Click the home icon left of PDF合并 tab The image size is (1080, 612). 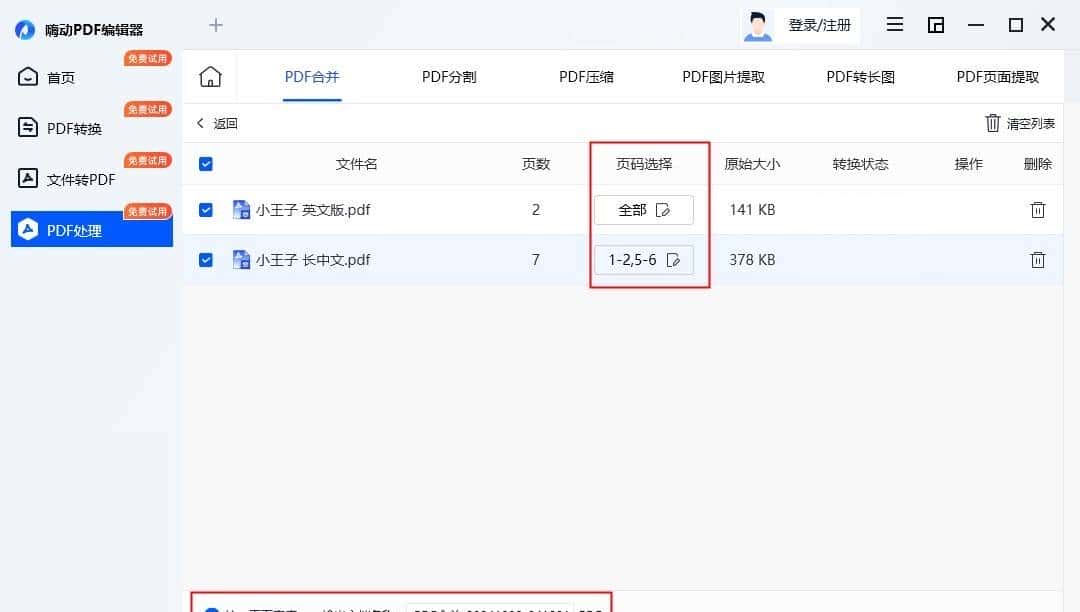[x=210, y=74]
